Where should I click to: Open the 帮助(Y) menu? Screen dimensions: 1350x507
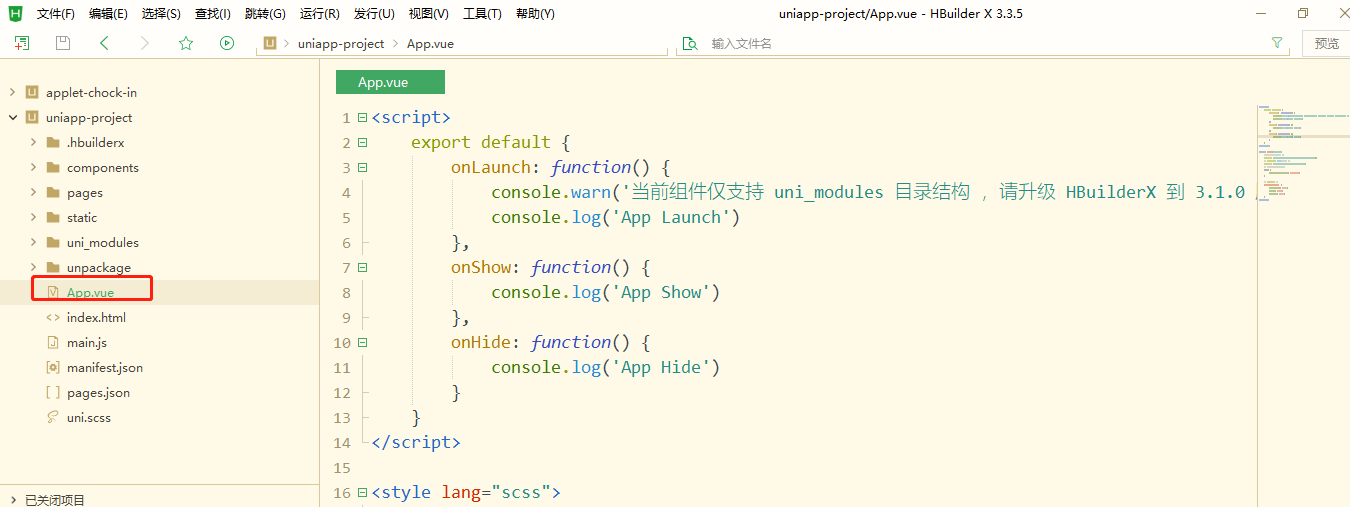pyautogui.click(x=535, y=14)
